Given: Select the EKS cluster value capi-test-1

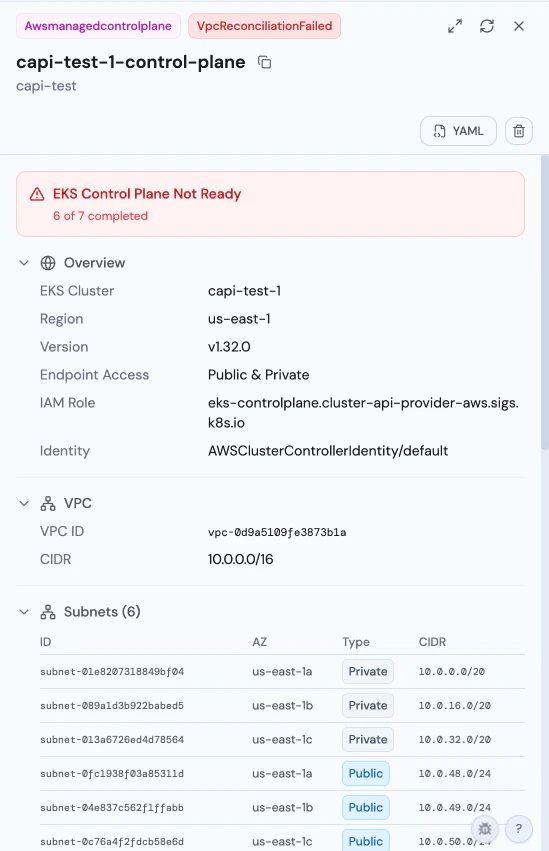Looking at the screenshot, I should [244, 291].
